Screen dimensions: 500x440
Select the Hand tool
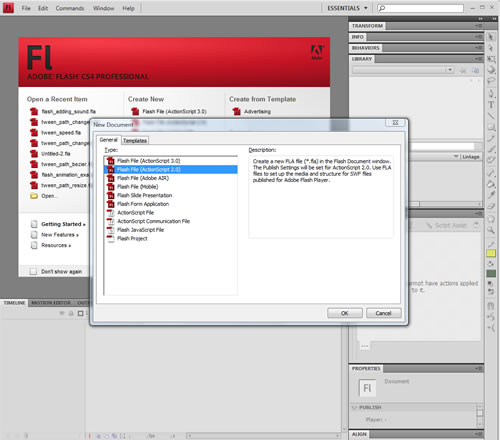point(491,219)
